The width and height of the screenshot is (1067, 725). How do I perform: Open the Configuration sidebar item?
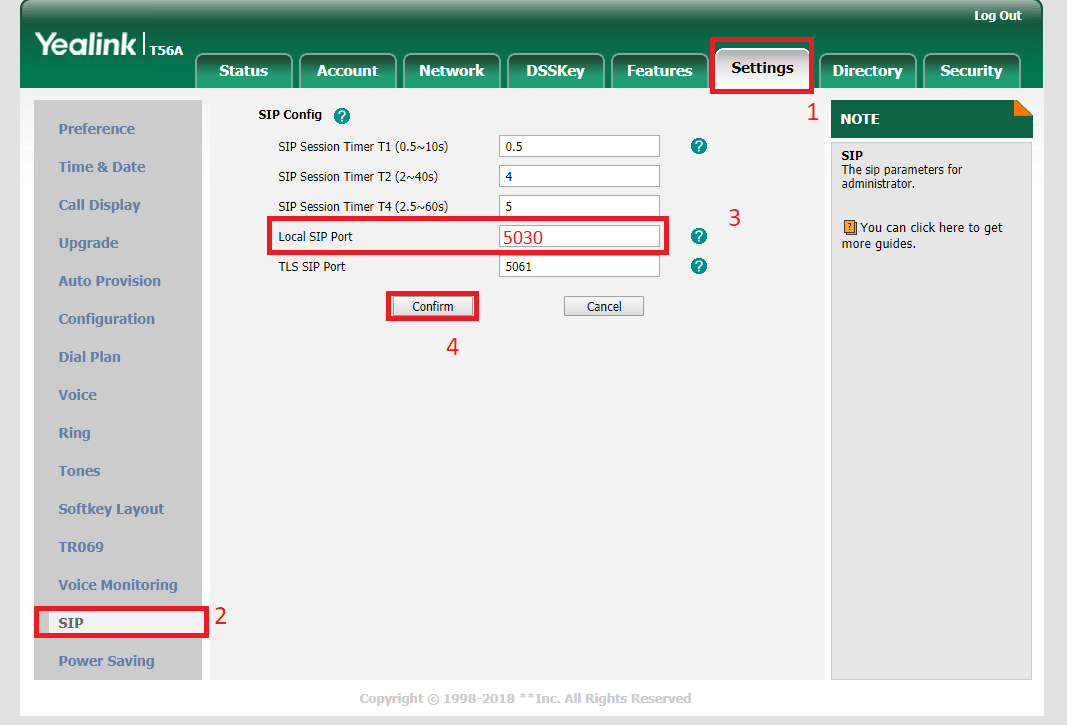point(107,319)
